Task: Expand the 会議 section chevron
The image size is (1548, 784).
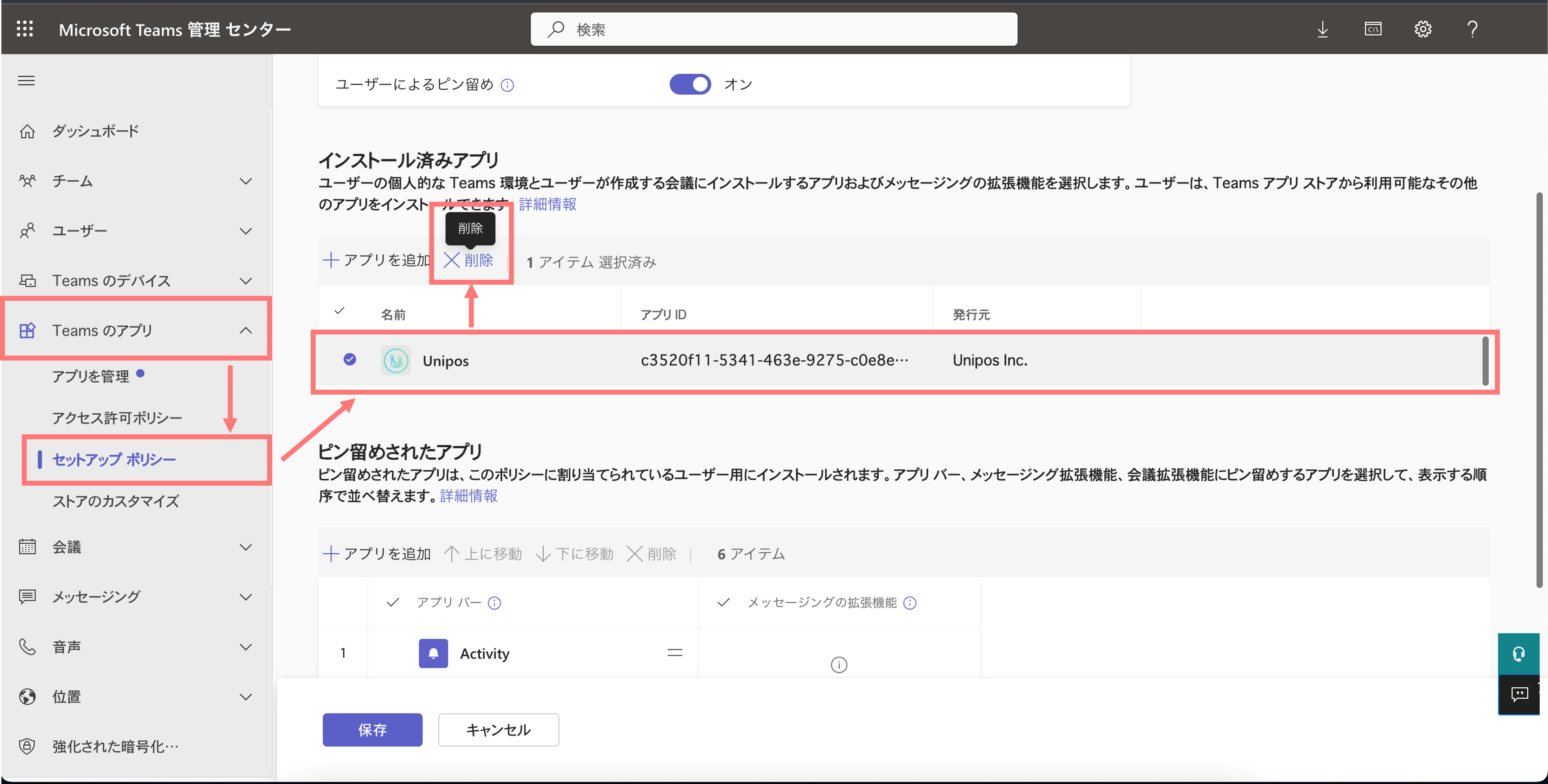Action: (x=245, y=547)
